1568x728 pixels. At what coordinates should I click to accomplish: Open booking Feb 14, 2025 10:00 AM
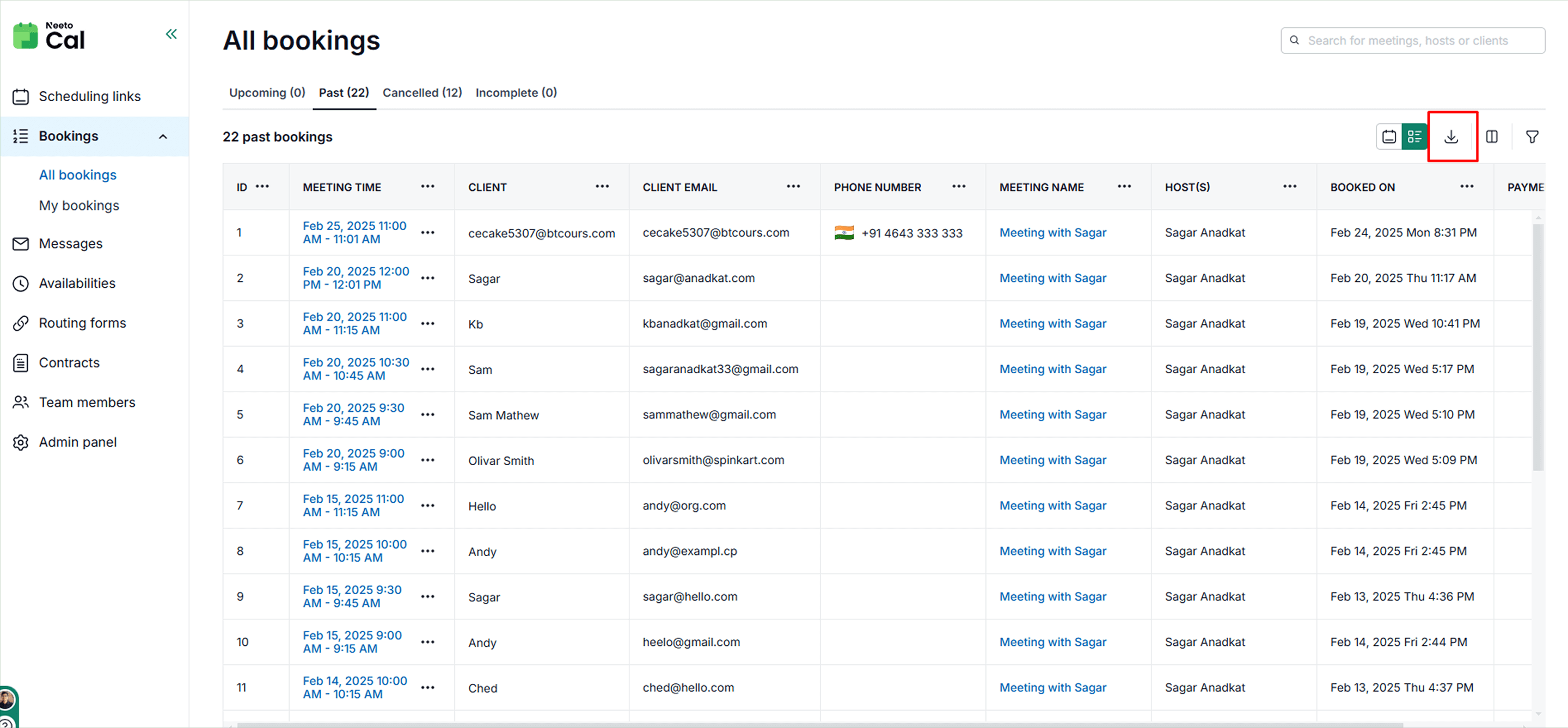(355, 688)
